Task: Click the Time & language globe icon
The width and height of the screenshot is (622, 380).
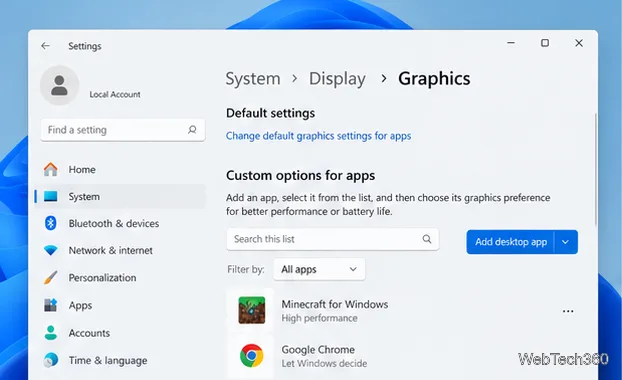Action: pos(50,360)
